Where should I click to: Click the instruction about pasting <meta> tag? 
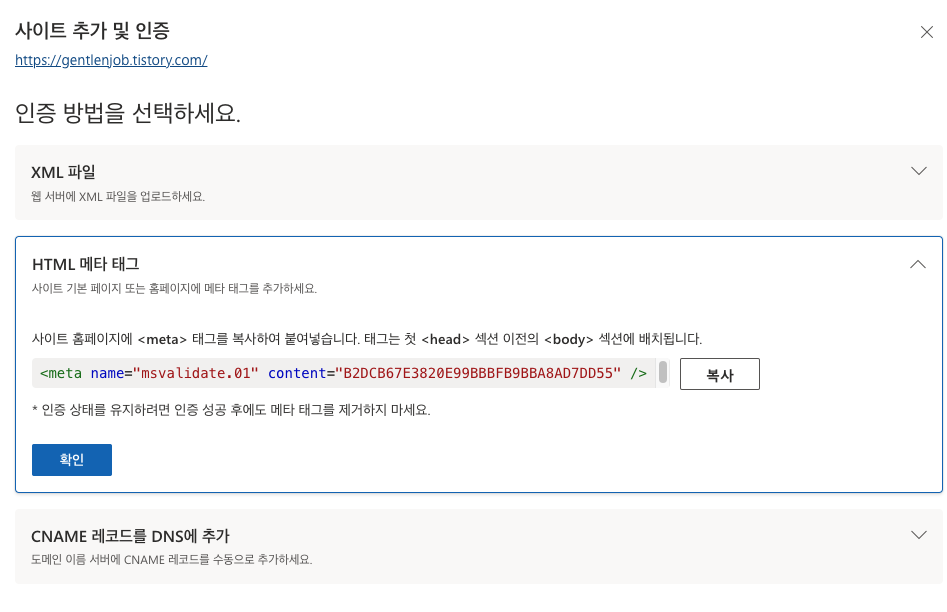point(367,339)
